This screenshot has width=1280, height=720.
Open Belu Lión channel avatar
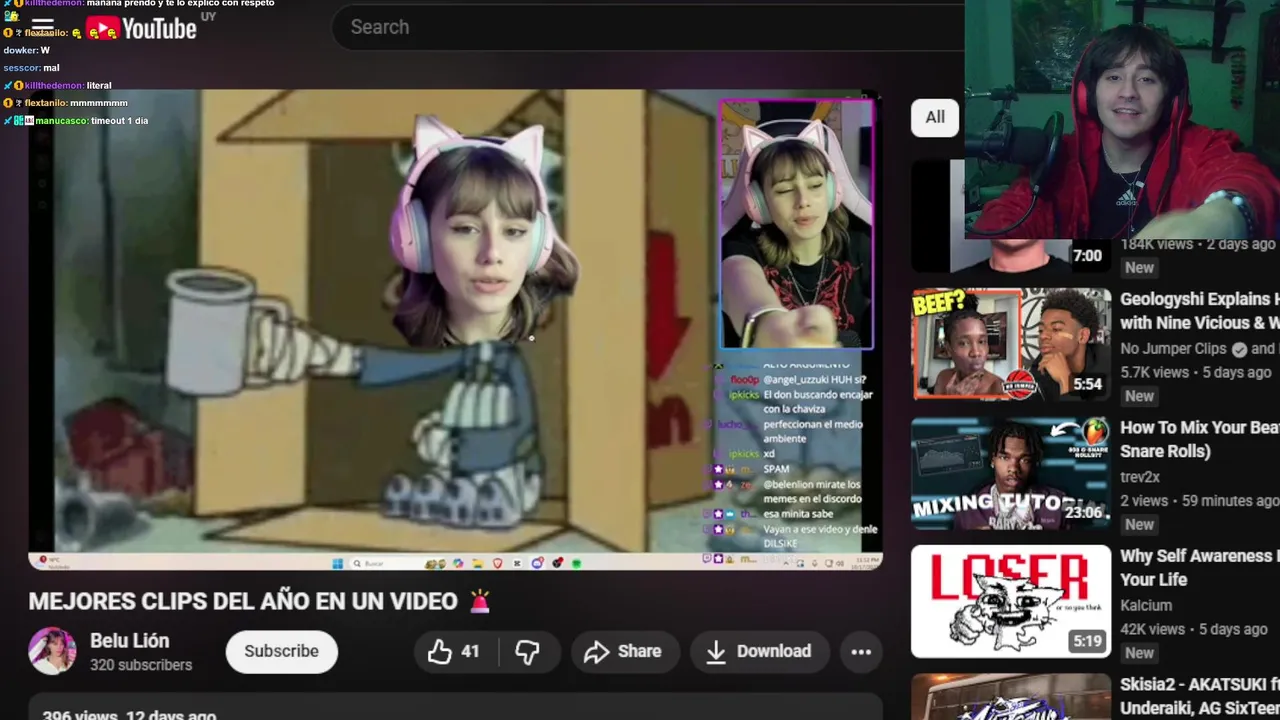tap(52, 651)
